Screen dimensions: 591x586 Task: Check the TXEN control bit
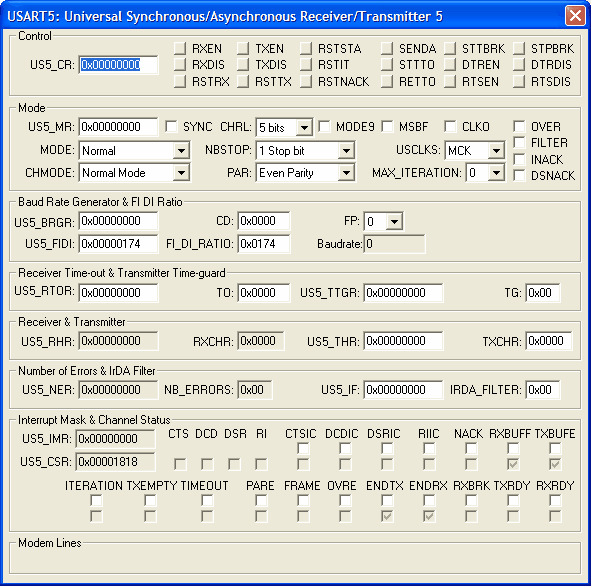point(243,49)
